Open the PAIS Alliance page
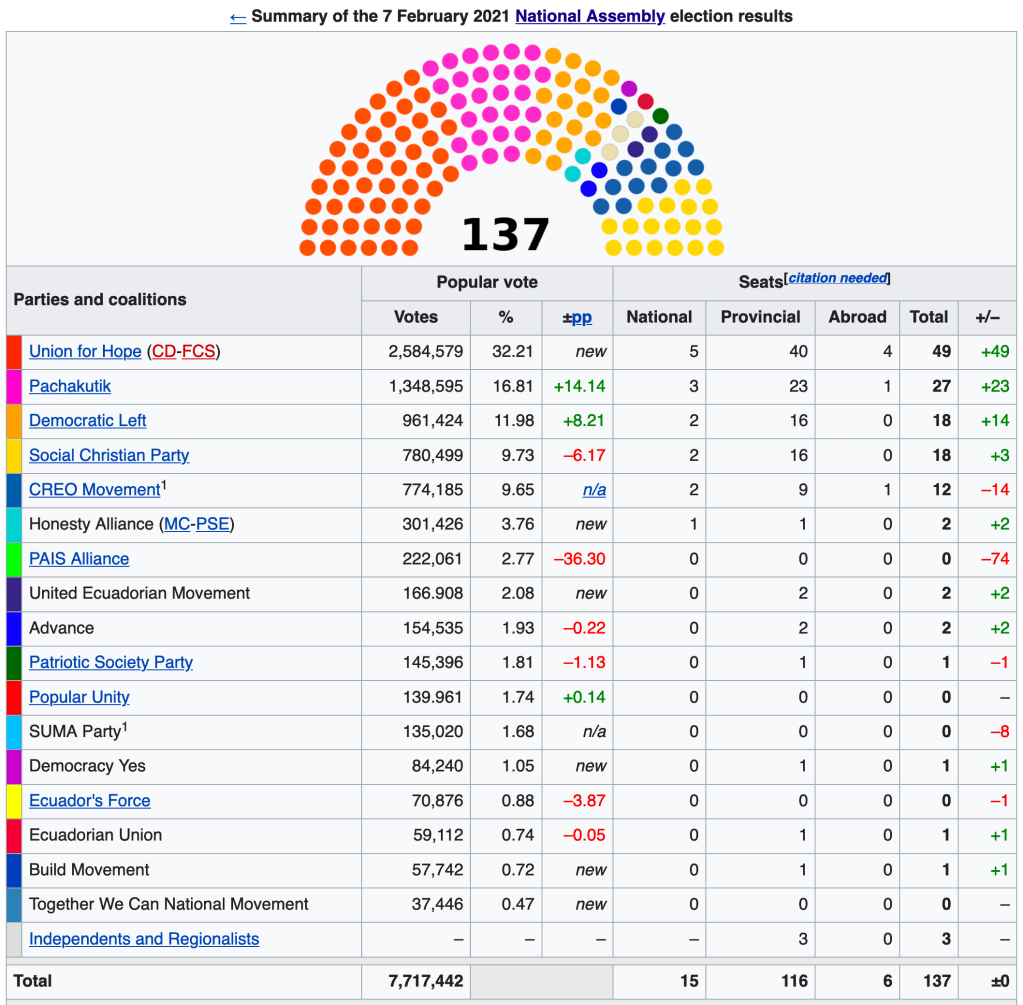Screen dimensions: 1023x1005 (x=79, y=559)
